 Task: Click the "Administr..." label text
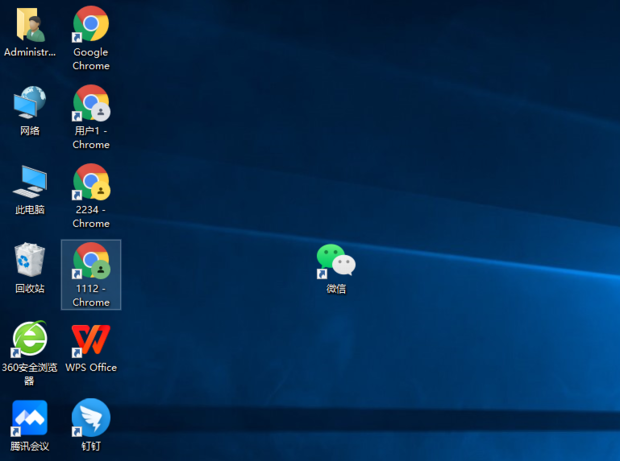click(30, 52)
